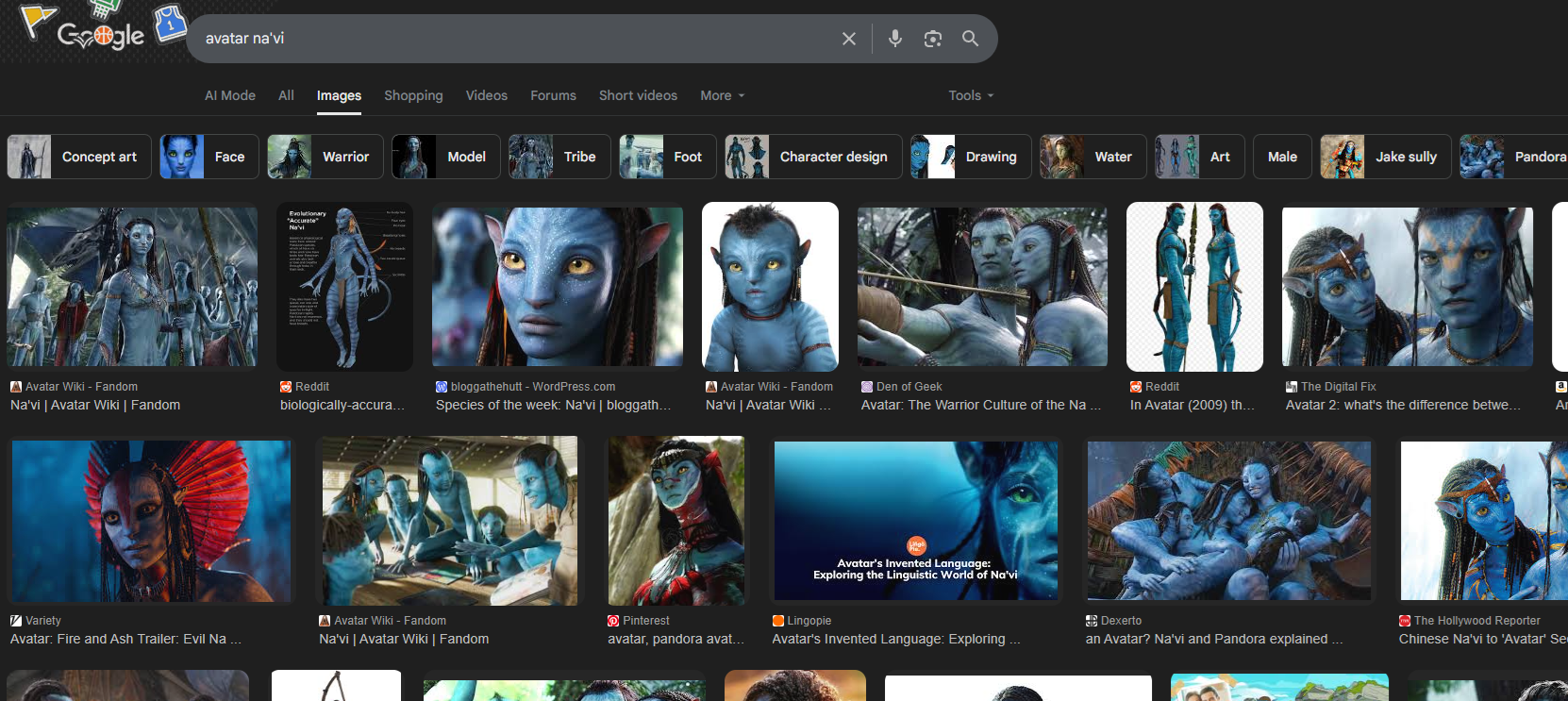Click The Digital Fix favicon
The width and height of the screenshot is (1568, 701).
(x=1292, y=387)
